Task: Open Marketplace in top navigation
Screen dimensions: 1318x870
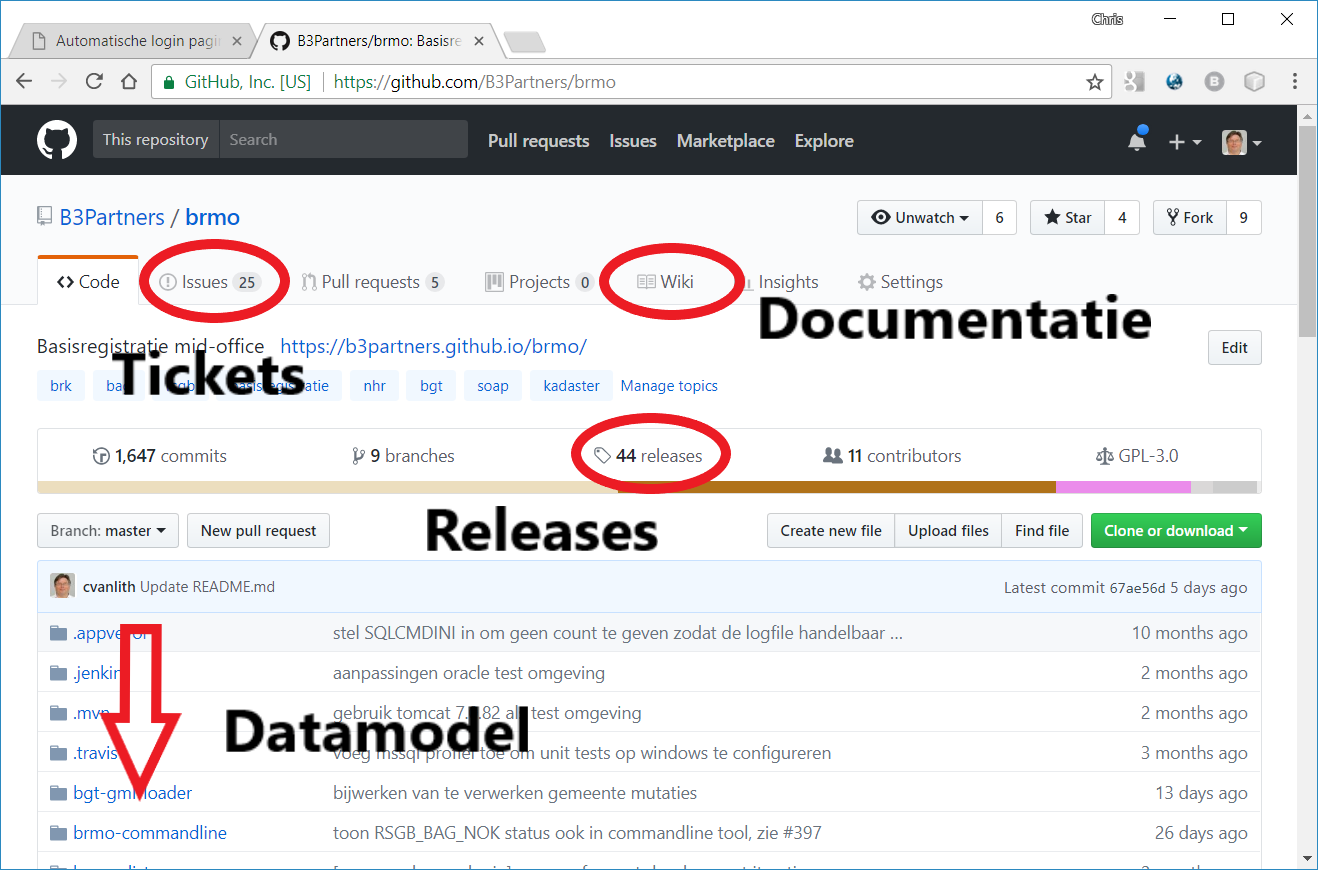Action: (x=726, y=141)
